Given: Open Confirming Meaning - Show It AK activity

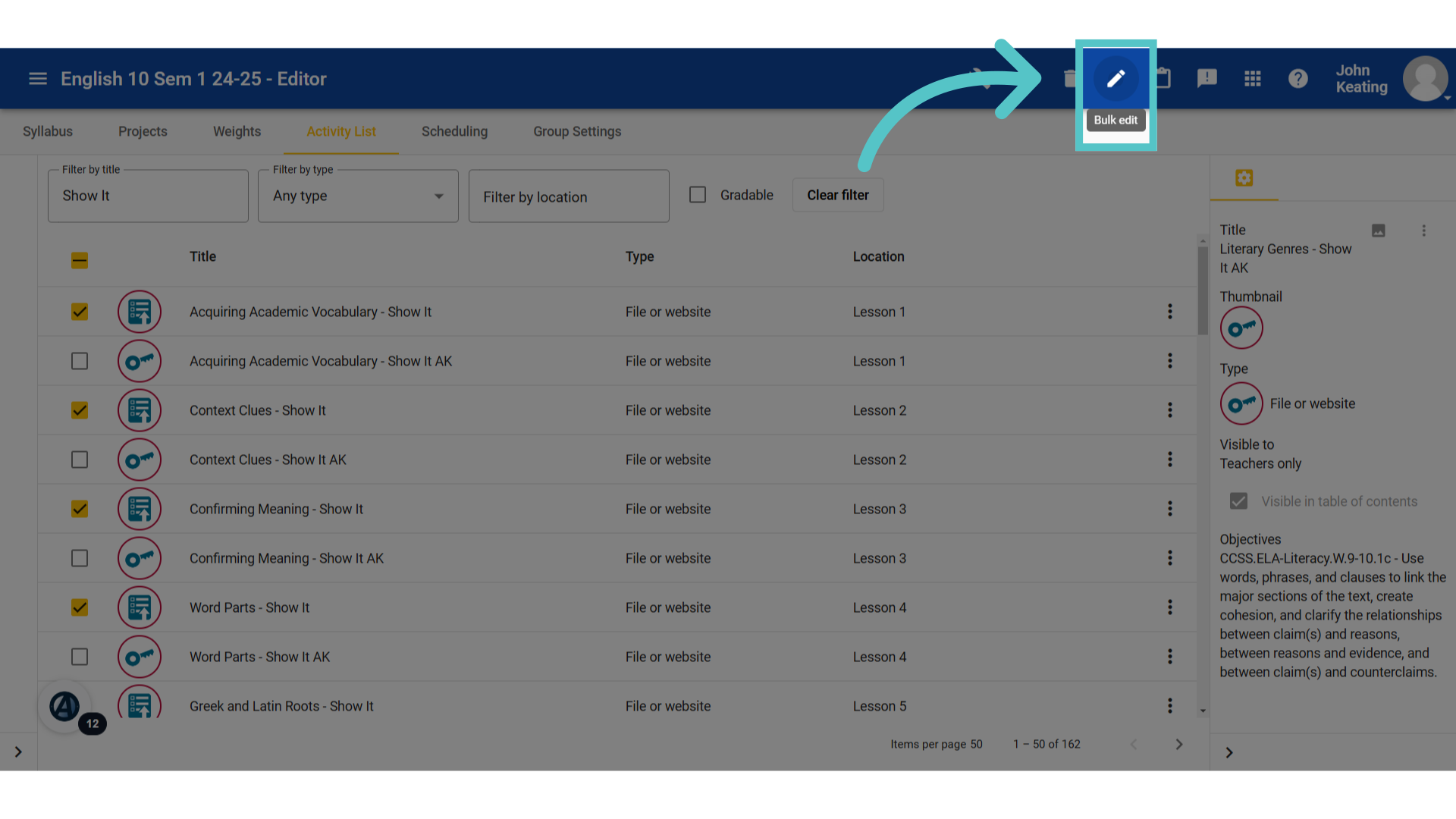Looking at the screenshot, I should click(287, 558).
